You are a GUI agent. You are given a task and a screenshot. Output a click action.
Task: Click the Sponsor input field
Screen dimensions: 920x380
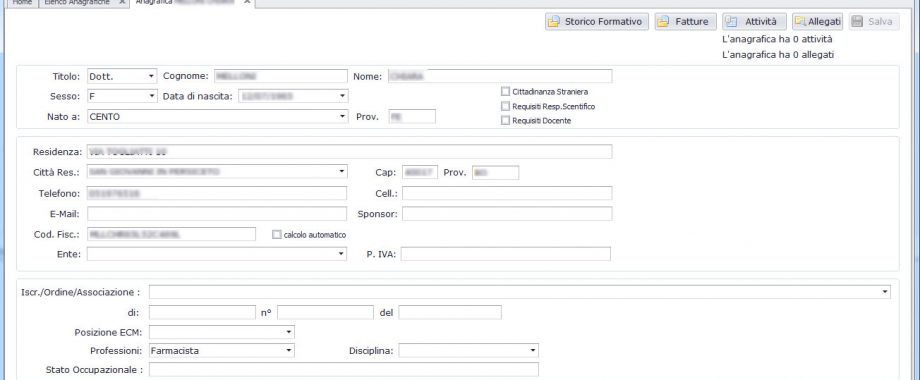pos(507,213)
